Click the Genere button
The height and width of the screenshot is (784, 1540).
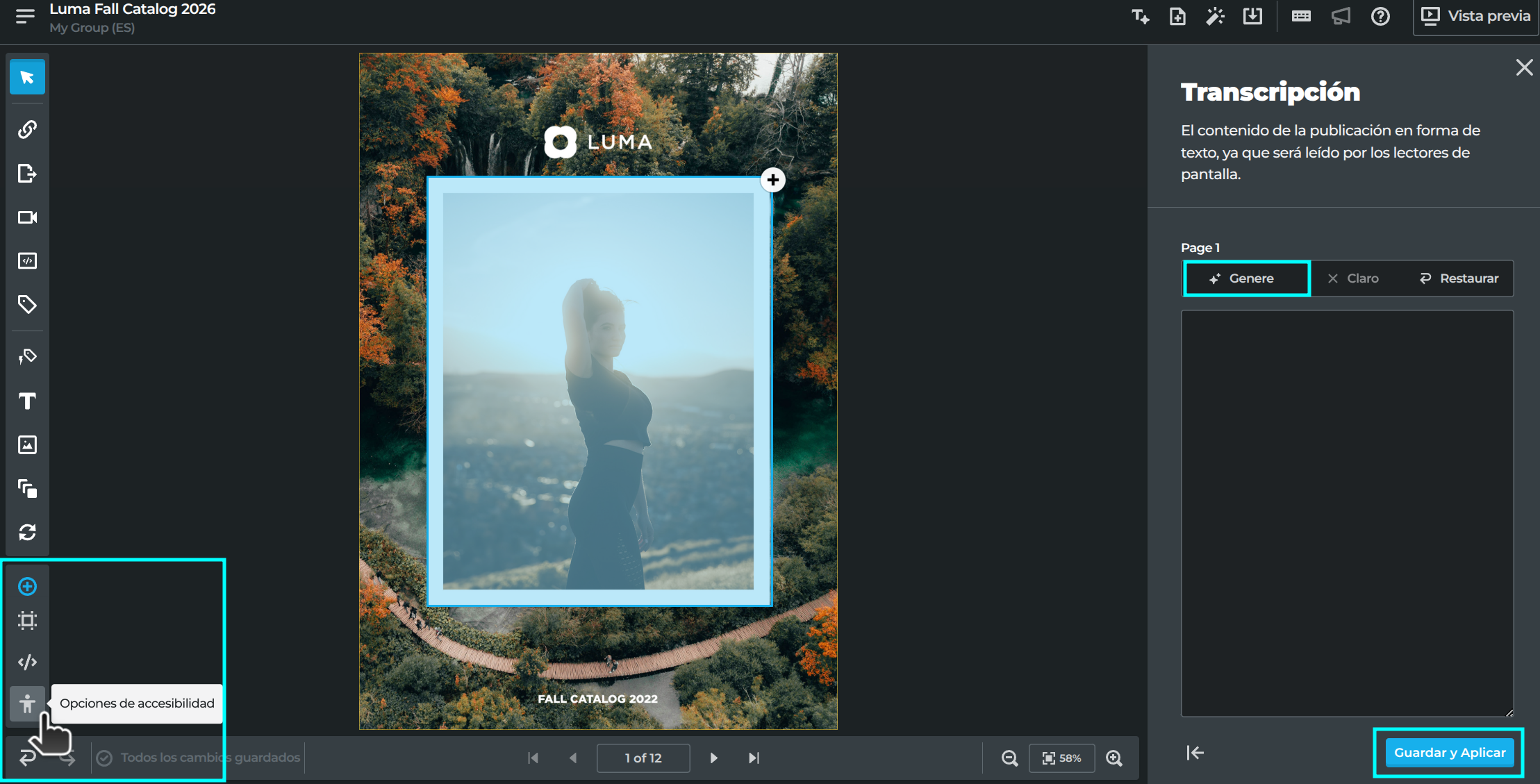[1247, 278]
